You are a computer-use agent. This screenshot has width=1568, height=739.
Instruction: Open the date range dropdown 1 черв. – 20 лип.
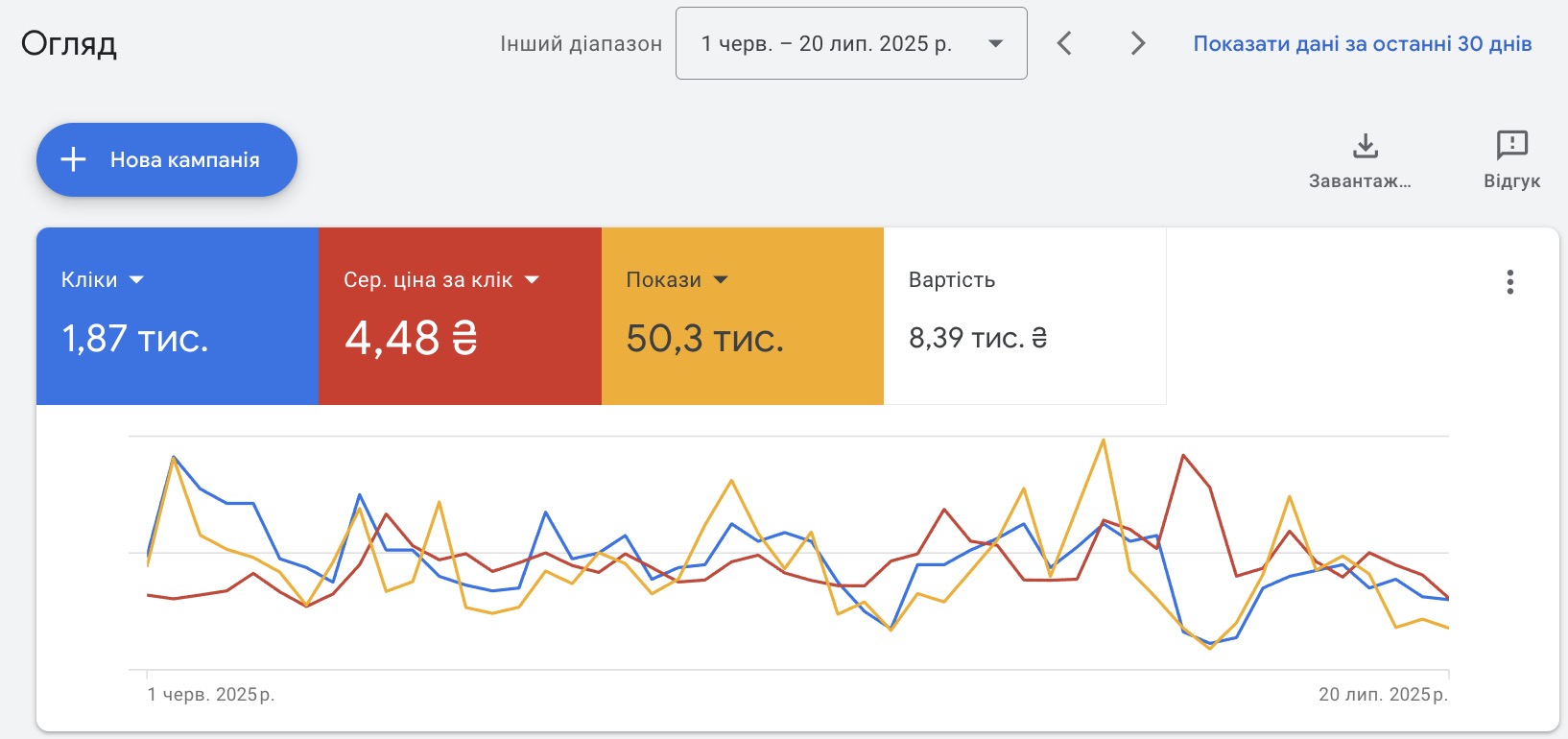pyautogui.click(x=851, y=43)
